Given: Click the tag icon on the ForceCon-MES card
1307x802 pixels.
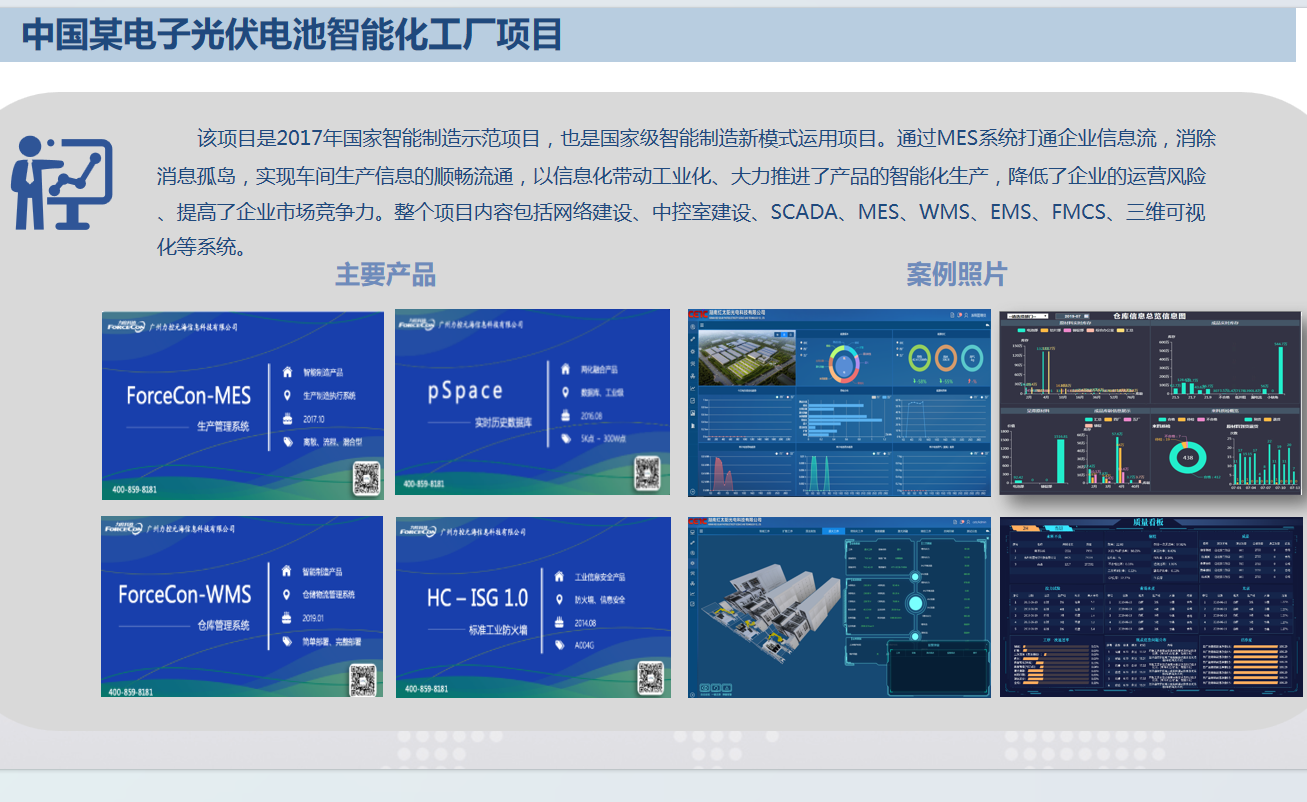Looking at the screenshot, I should tap(288, 441).
